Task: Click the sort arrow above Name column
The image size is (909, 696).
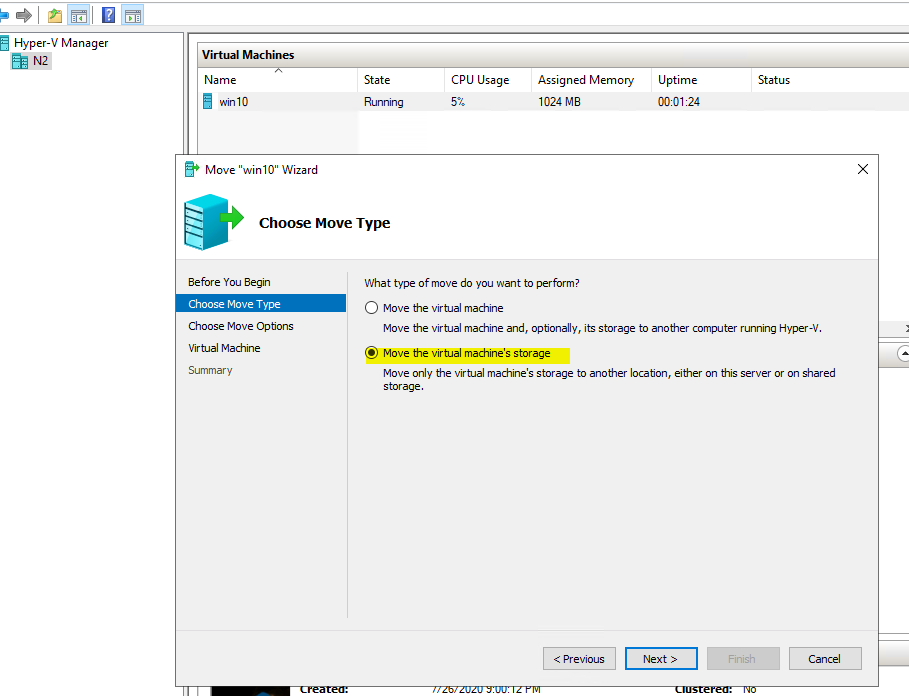Action: pyautogui.click(x=278, y=71)
